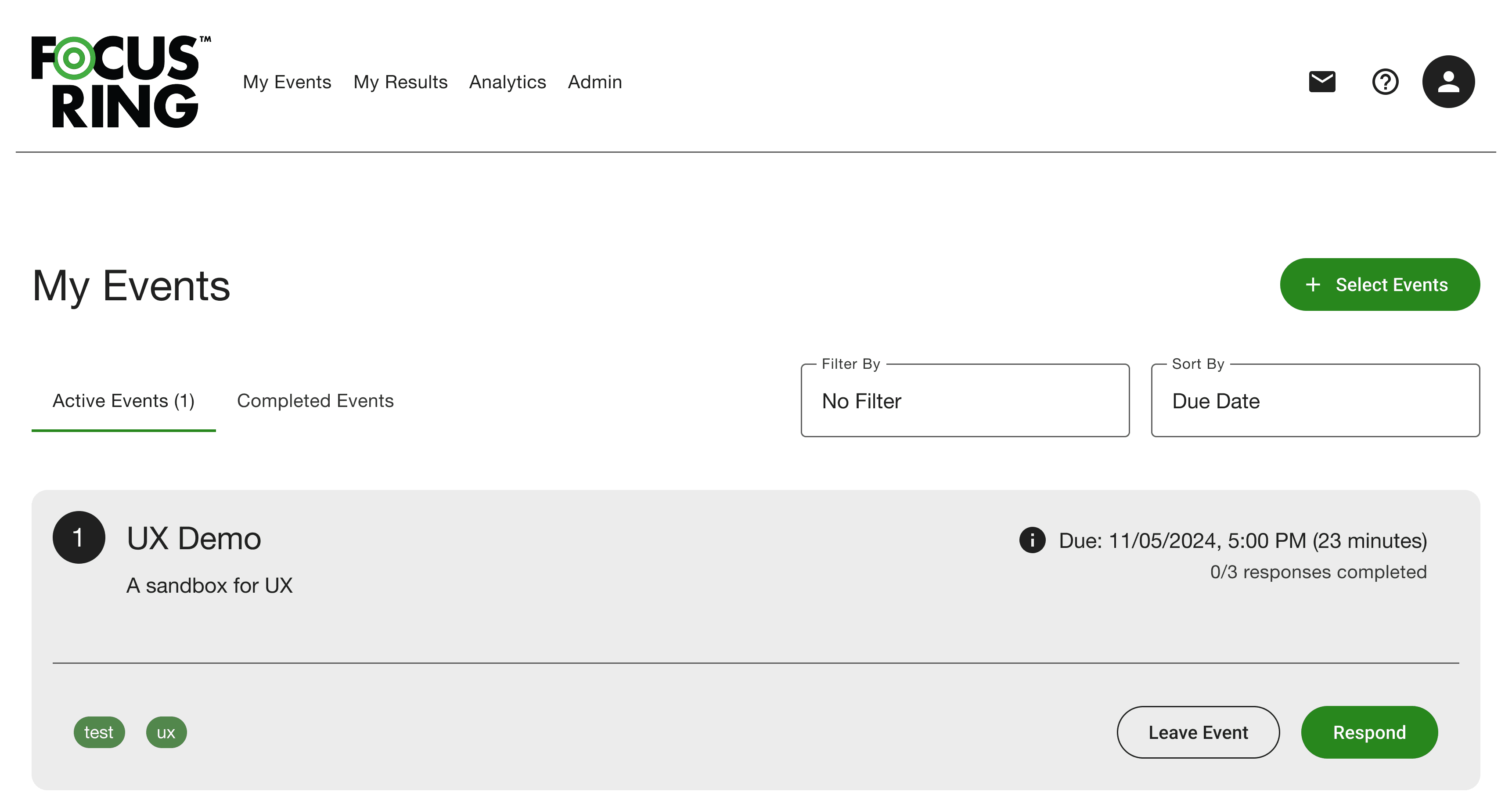The image size is (1512, 810).
Task: Switch to Completed Events tab
Action: click(x=315, y=401)
